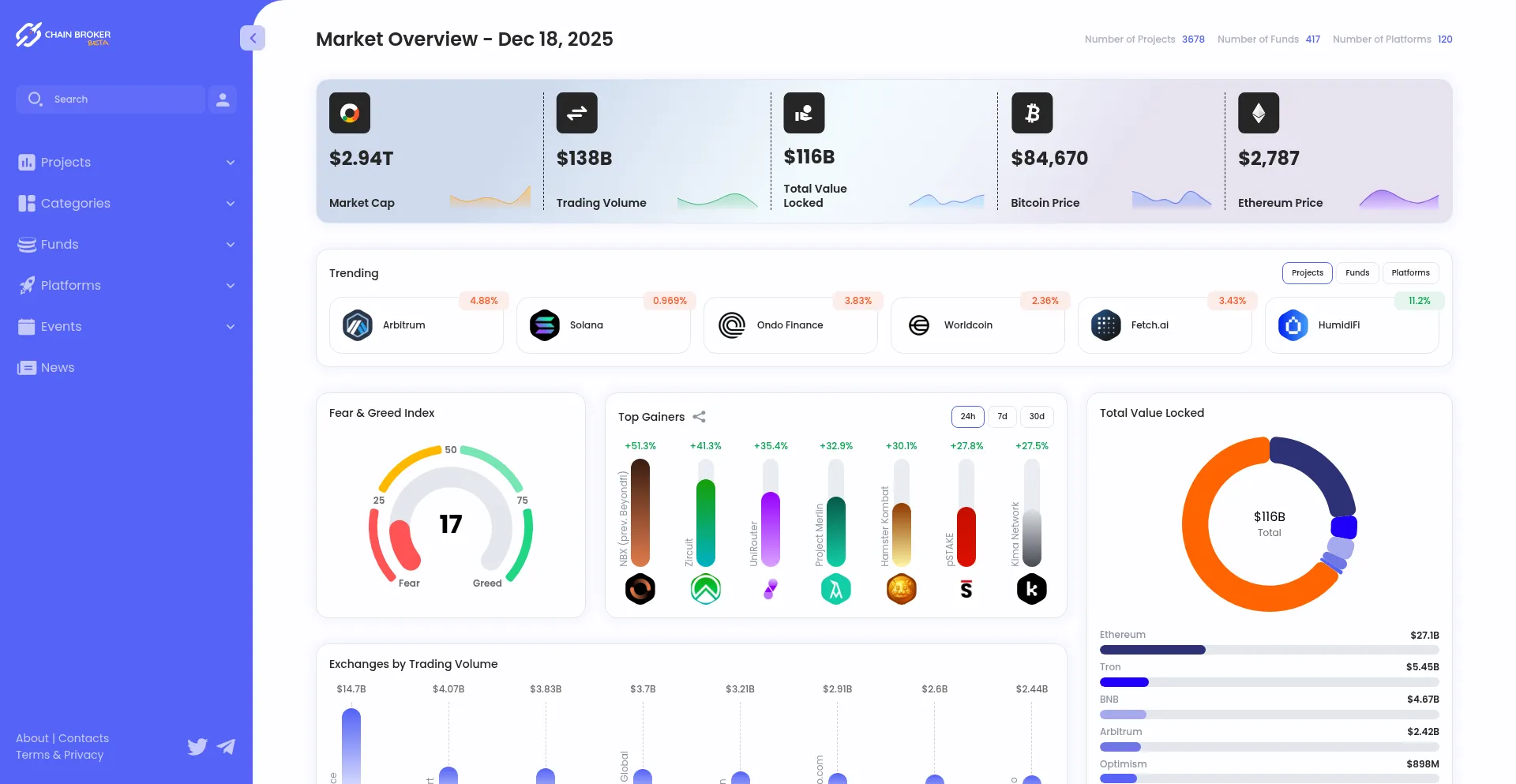
Task: Switch Trending to Funds view
Action: [1357, 272]
